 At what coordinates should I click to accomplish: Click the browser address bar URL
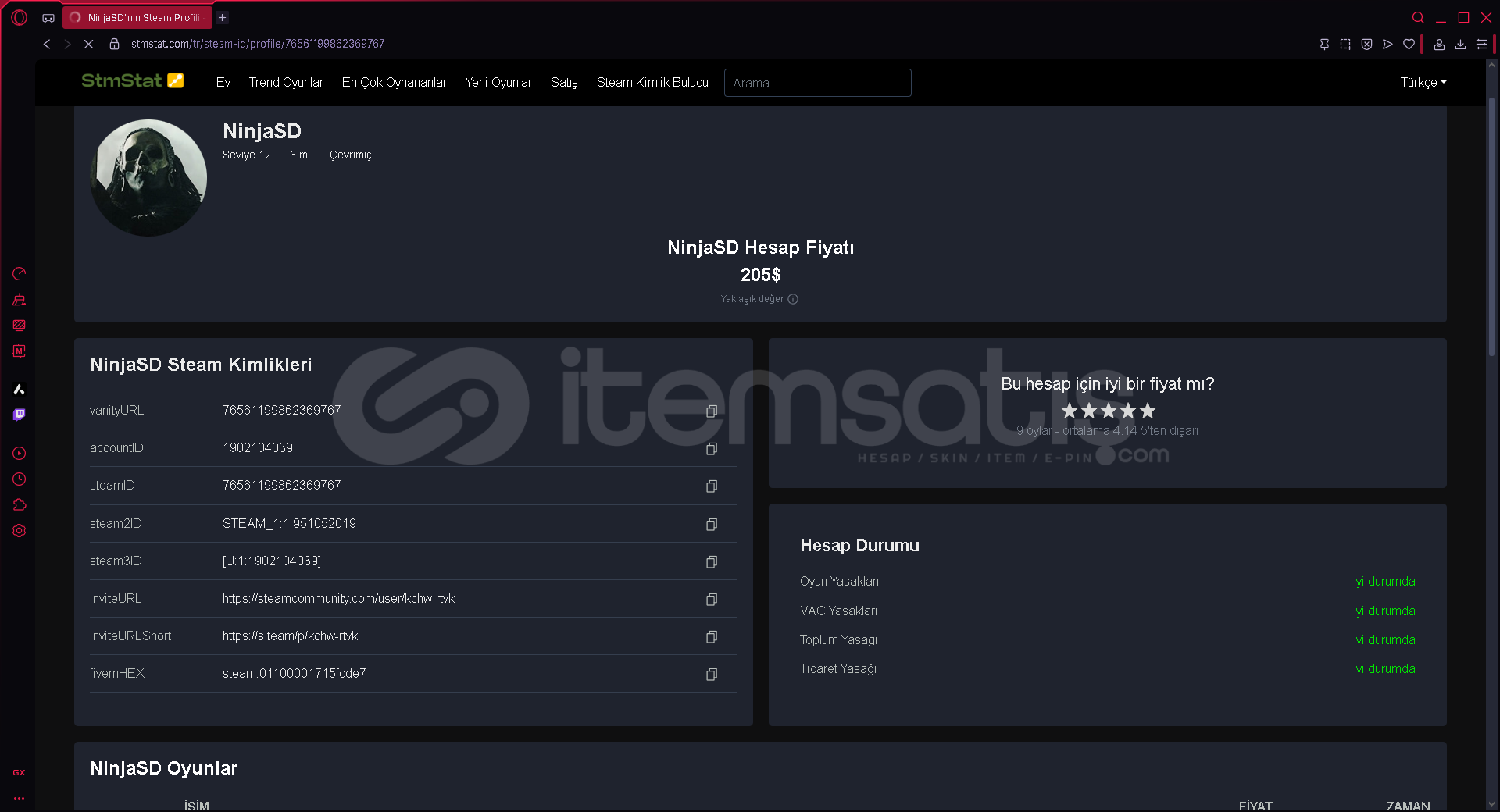tap(258, 44)
